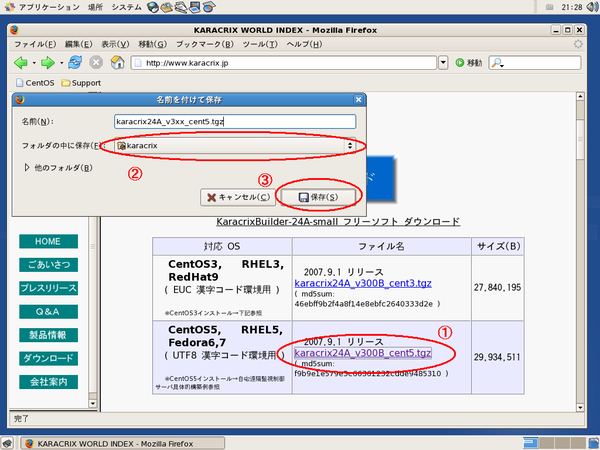
Task: Click the Firefox Forward arrow
Action: click(x=48, y=63)
